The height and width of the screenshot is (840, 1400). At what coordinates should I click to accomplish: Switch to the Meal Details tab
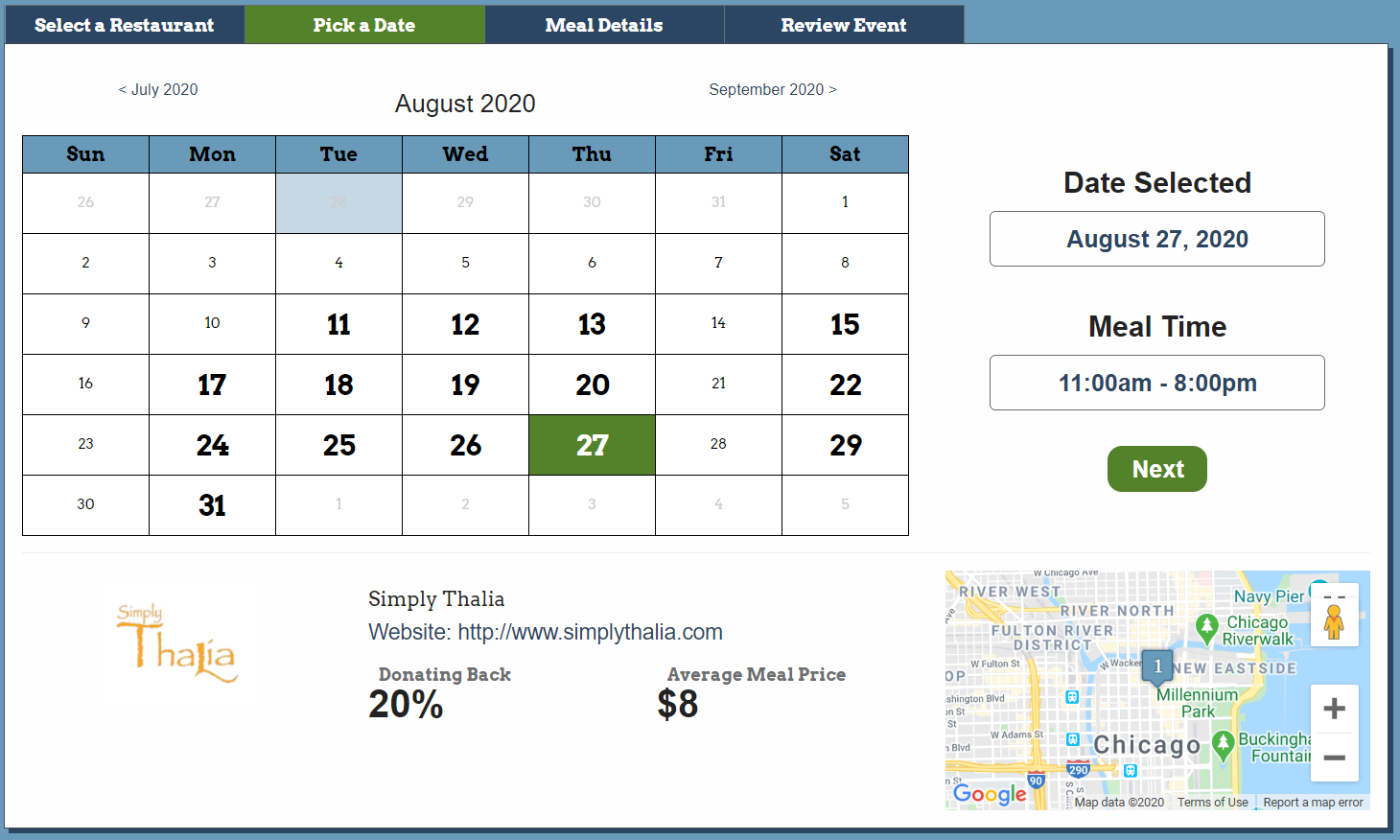click(x=604, y=25)
